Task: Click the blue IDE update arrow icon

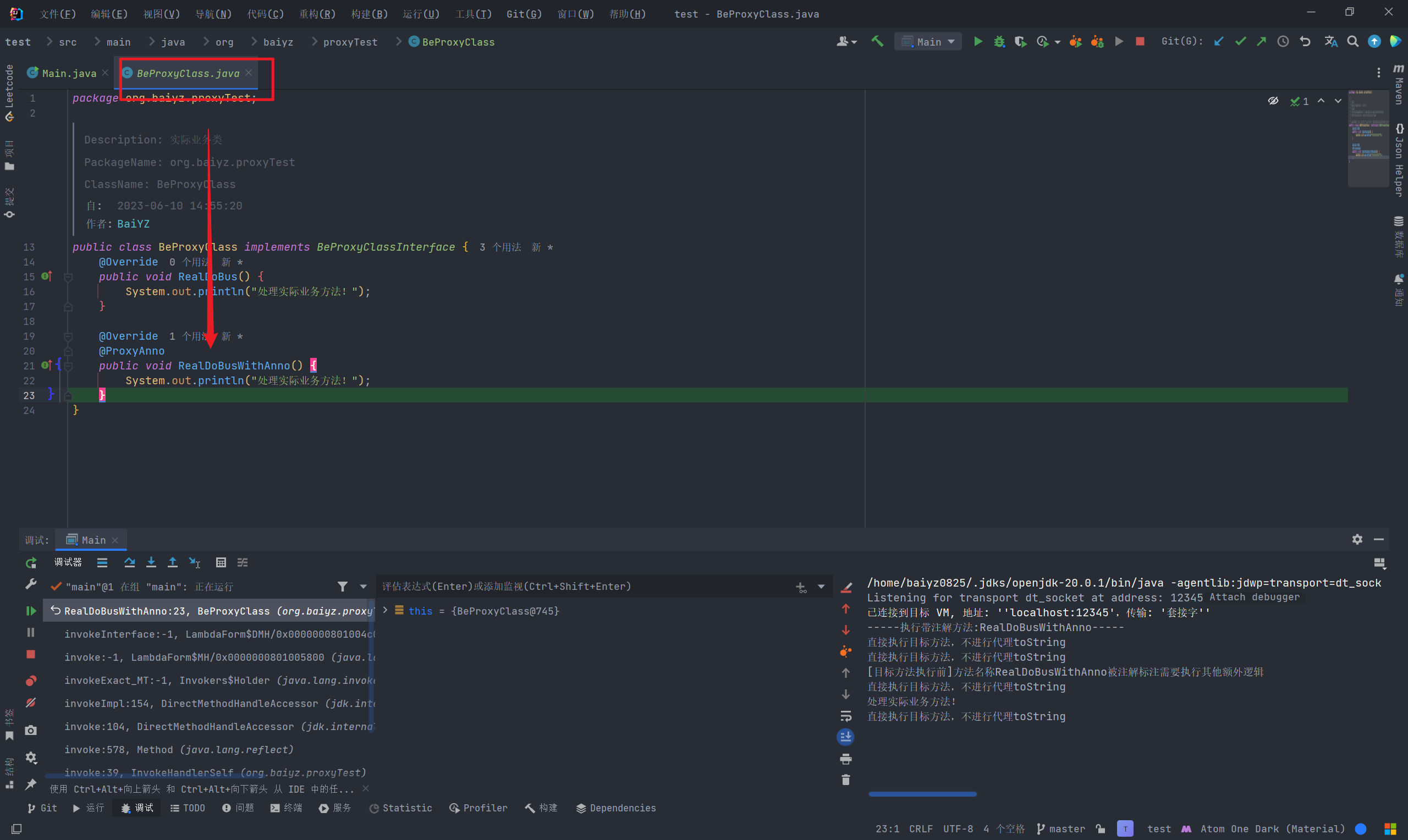Action: coord(1374,41)
